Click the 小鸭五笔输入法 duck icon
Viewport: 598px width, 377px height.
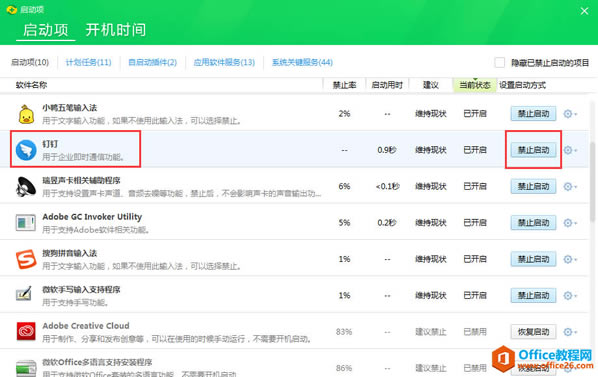26,114
